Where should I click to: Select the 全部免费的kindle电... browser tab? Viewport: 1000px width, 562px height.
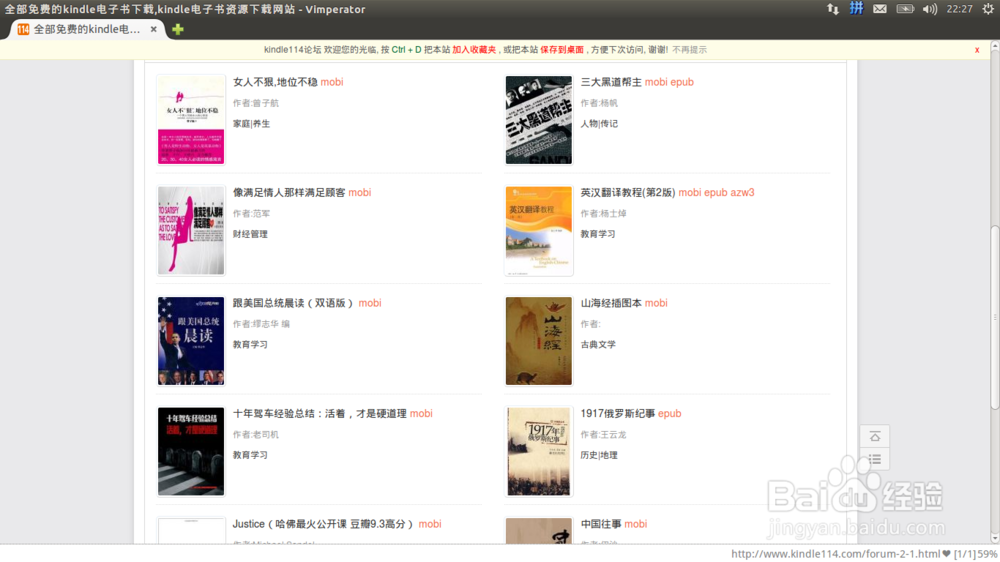[88, 29]
